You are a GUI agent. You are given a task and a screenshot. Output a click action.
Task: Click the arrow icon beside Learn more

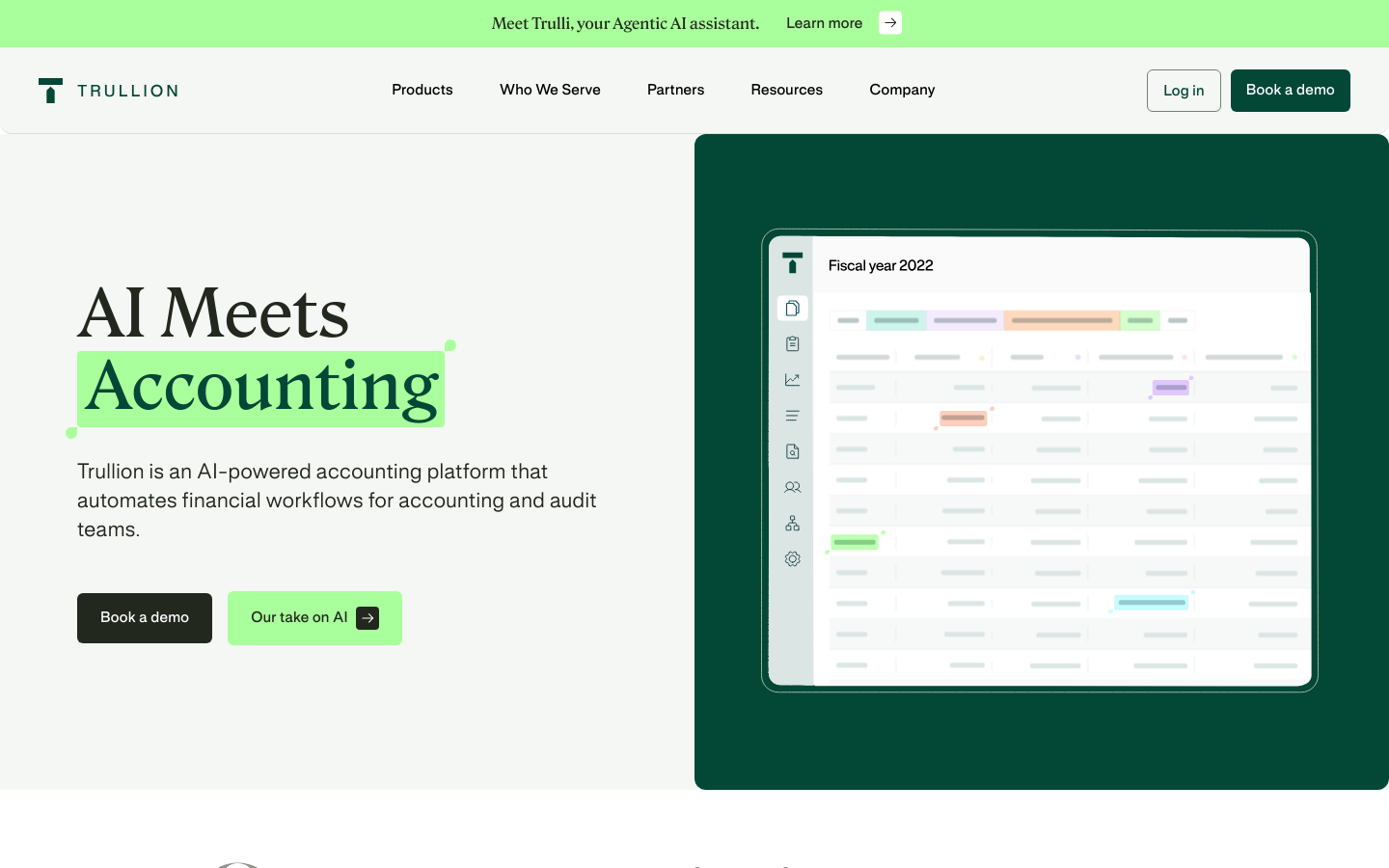[890, 23]
